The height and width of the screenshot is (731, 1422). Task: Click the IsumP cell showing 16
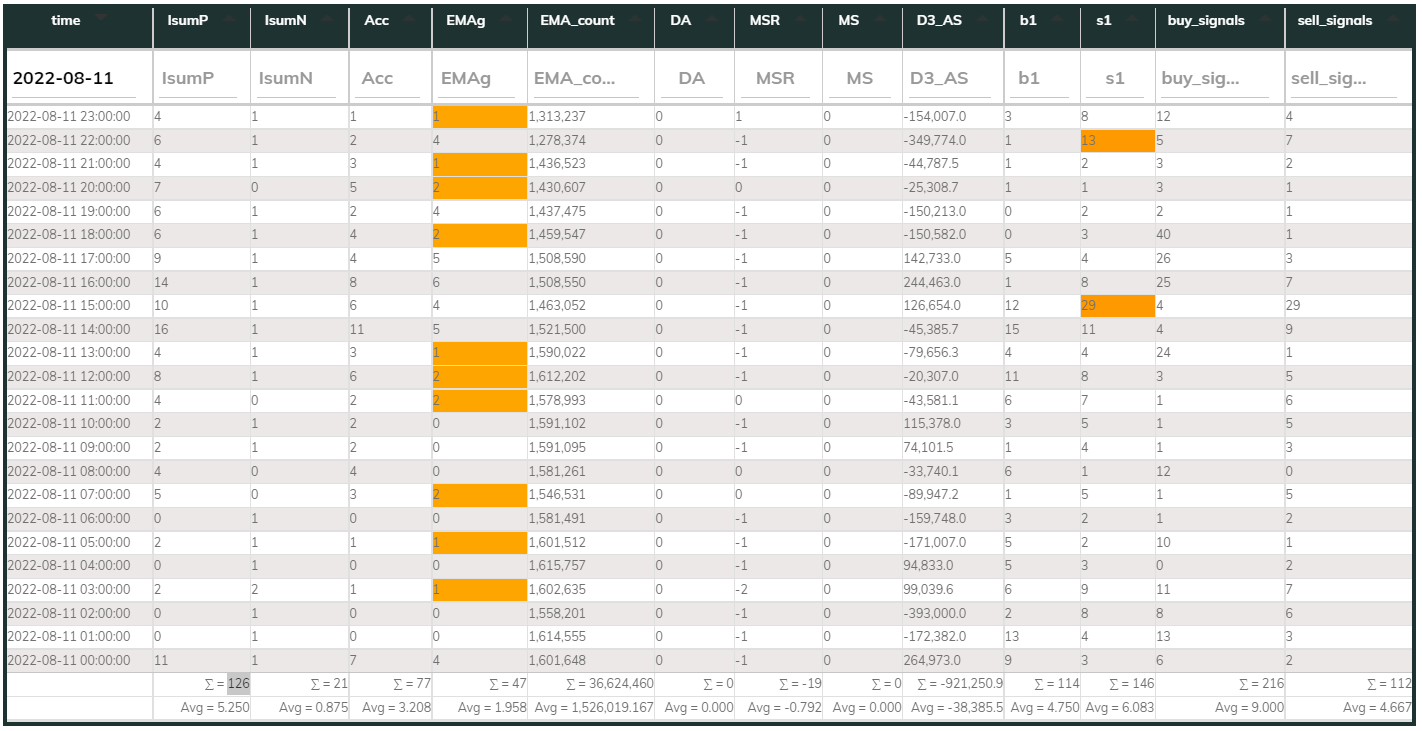click(x=201, y=329)
